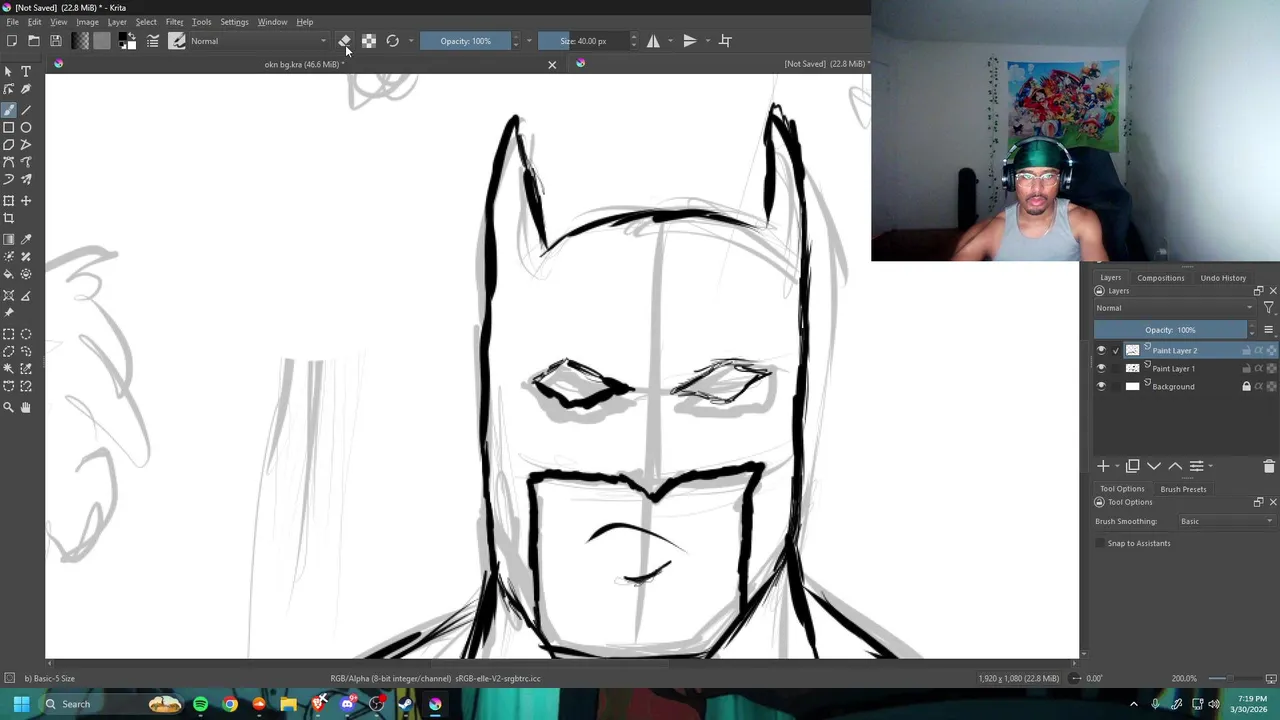
Task: Select the Pan hand tool
Action: [x=26, y=407]
